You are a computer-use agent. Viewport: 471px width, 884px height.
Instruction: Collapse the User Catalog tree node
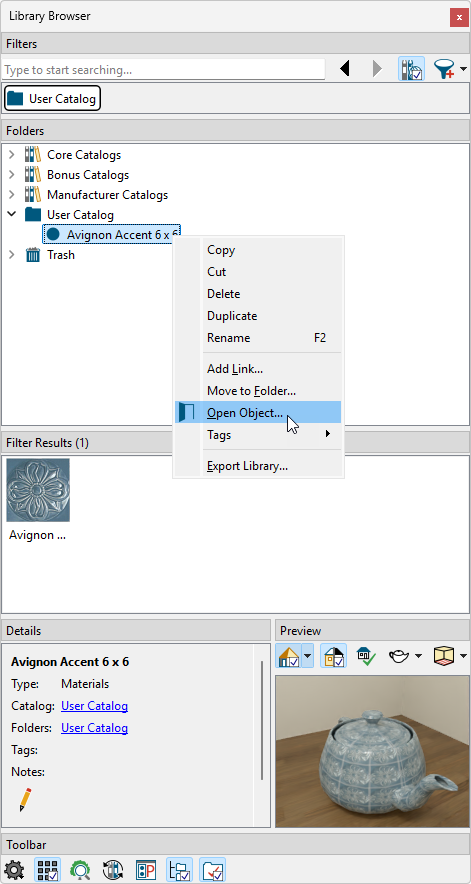pyautogui.click(x=12, y=215)
